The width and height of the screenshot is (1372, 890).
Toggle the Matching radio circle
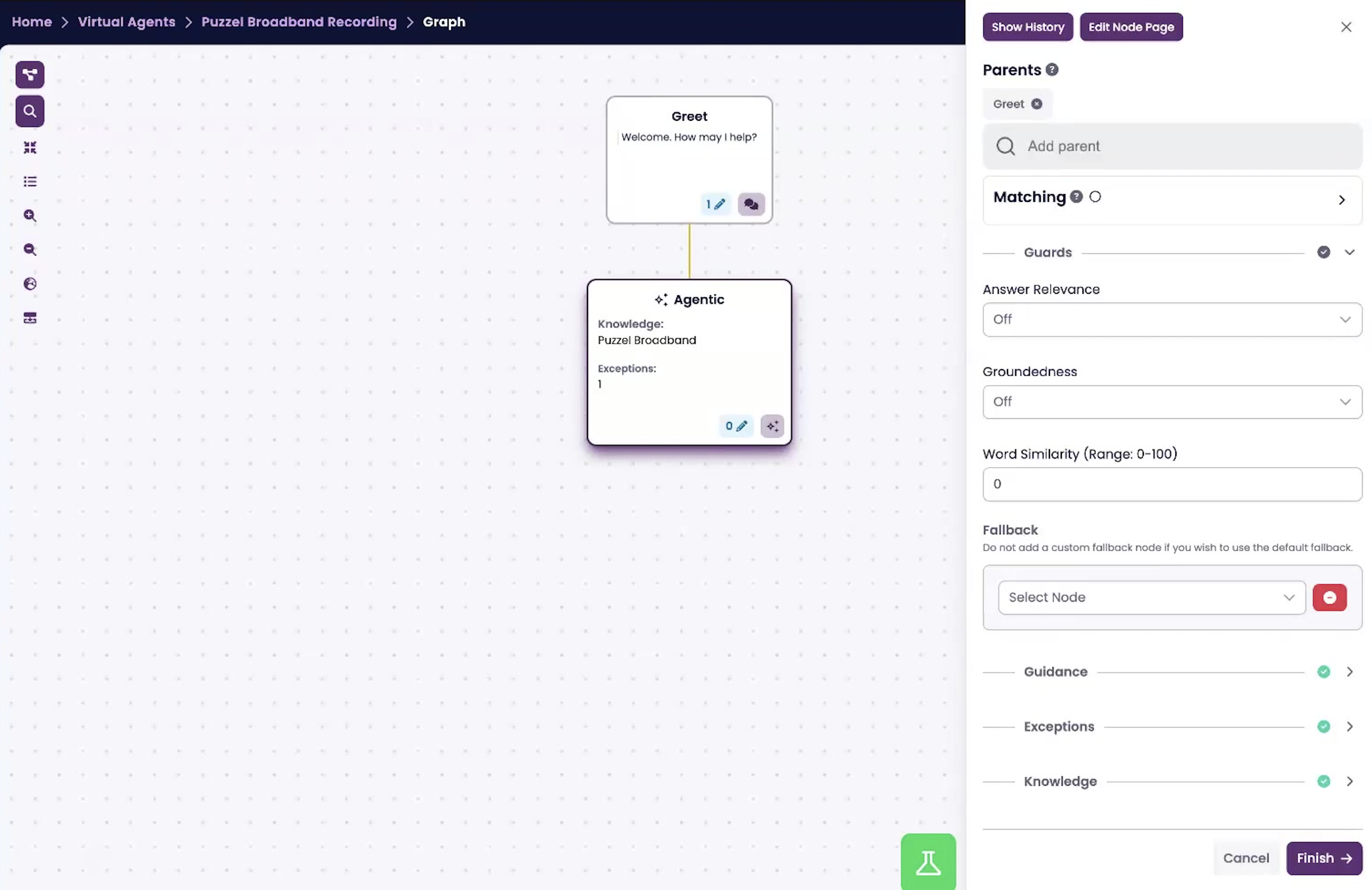1095,197
